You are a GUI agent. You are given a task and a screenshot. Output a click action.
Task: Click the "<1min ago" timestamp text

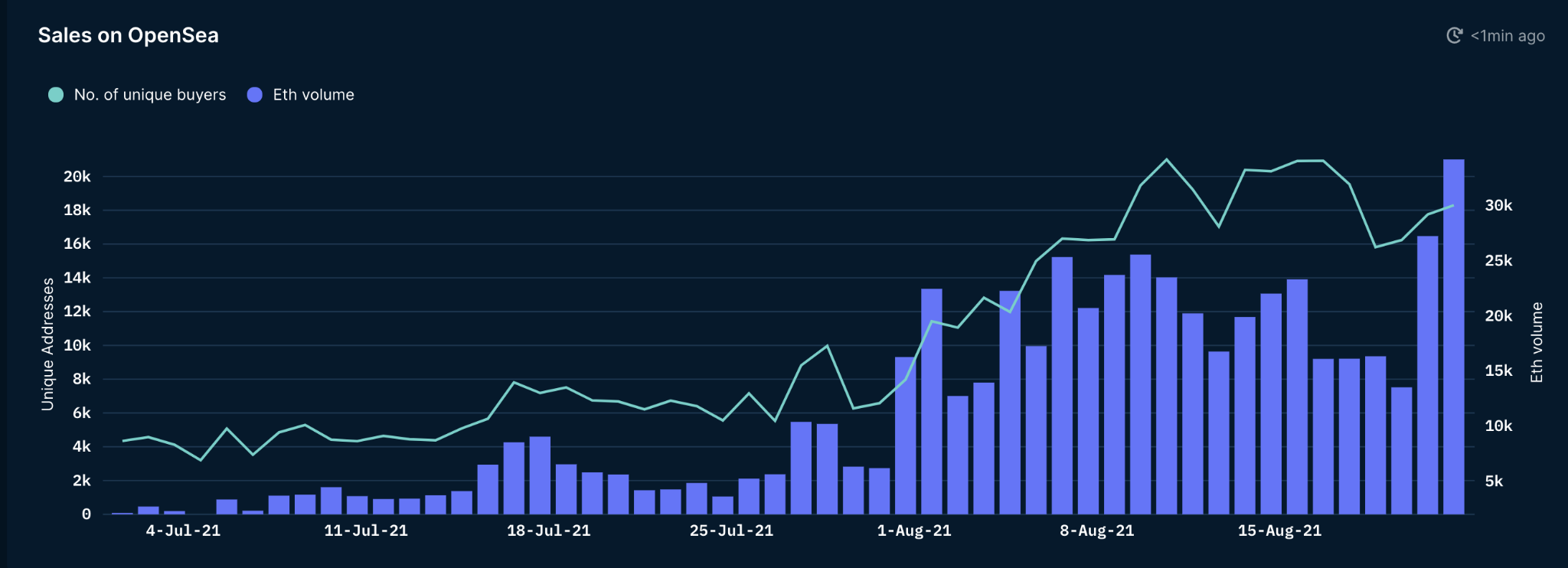point(1507,36)
